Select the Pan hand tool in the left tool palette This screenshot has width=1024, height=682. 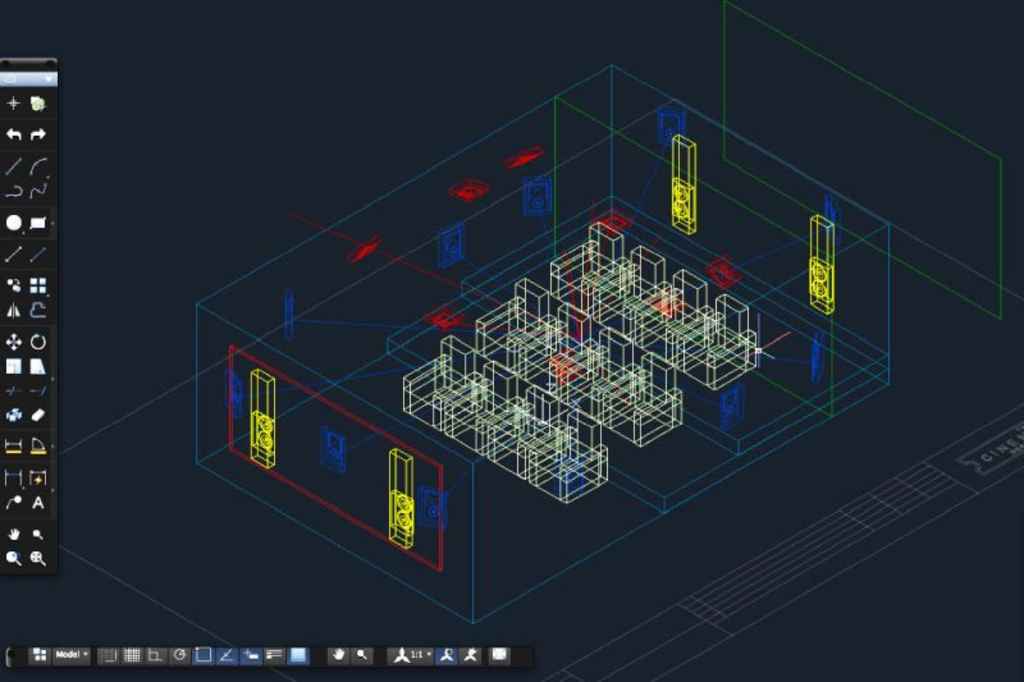14,534
